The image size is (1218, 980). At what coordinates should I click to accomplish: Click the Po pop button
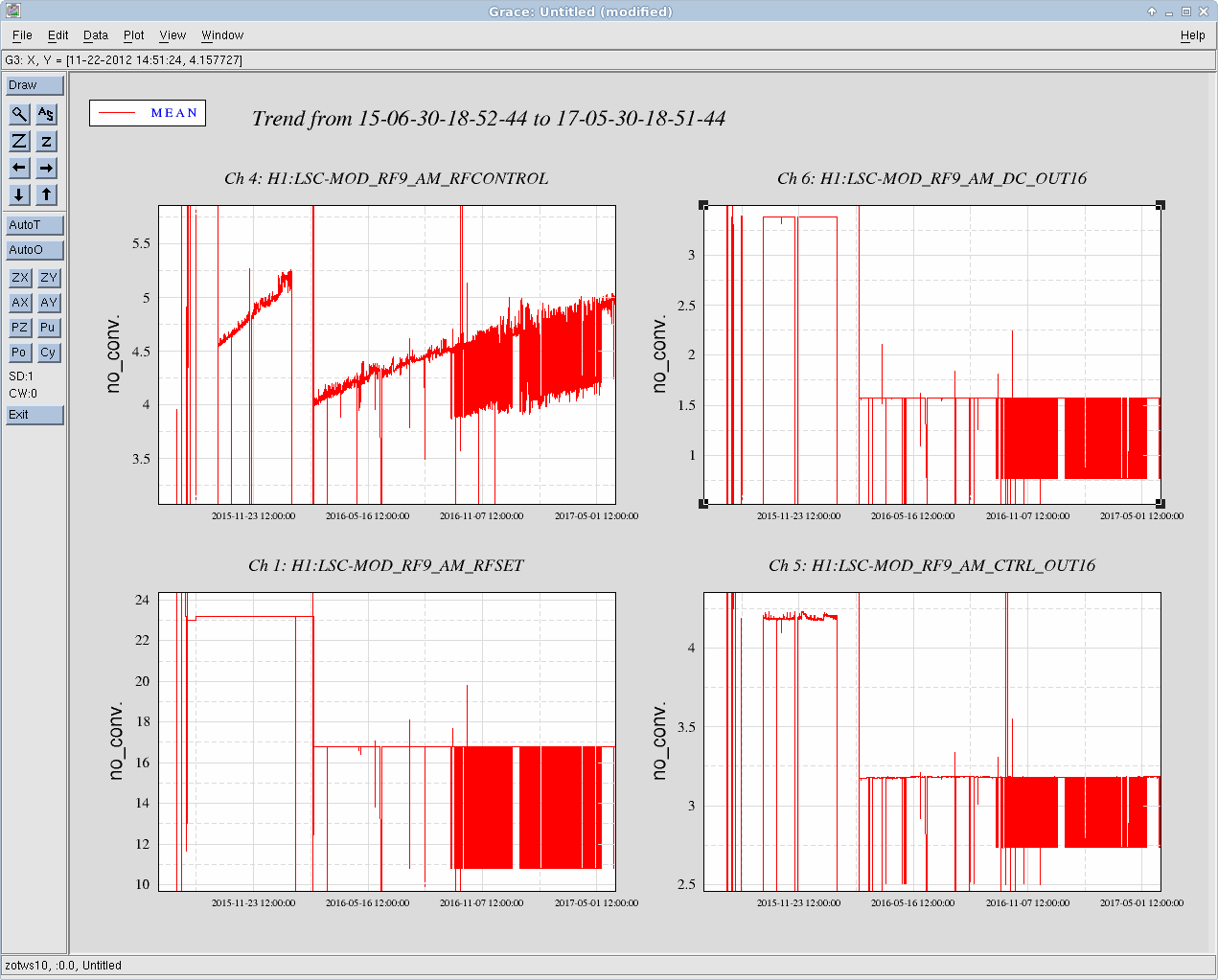(x=20, y=353)
